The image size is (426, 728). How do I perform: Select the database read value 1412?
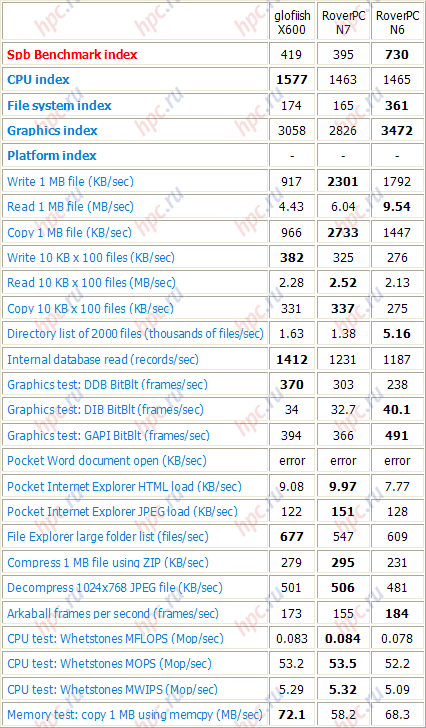pyautogui.click(x=291, y=359)
